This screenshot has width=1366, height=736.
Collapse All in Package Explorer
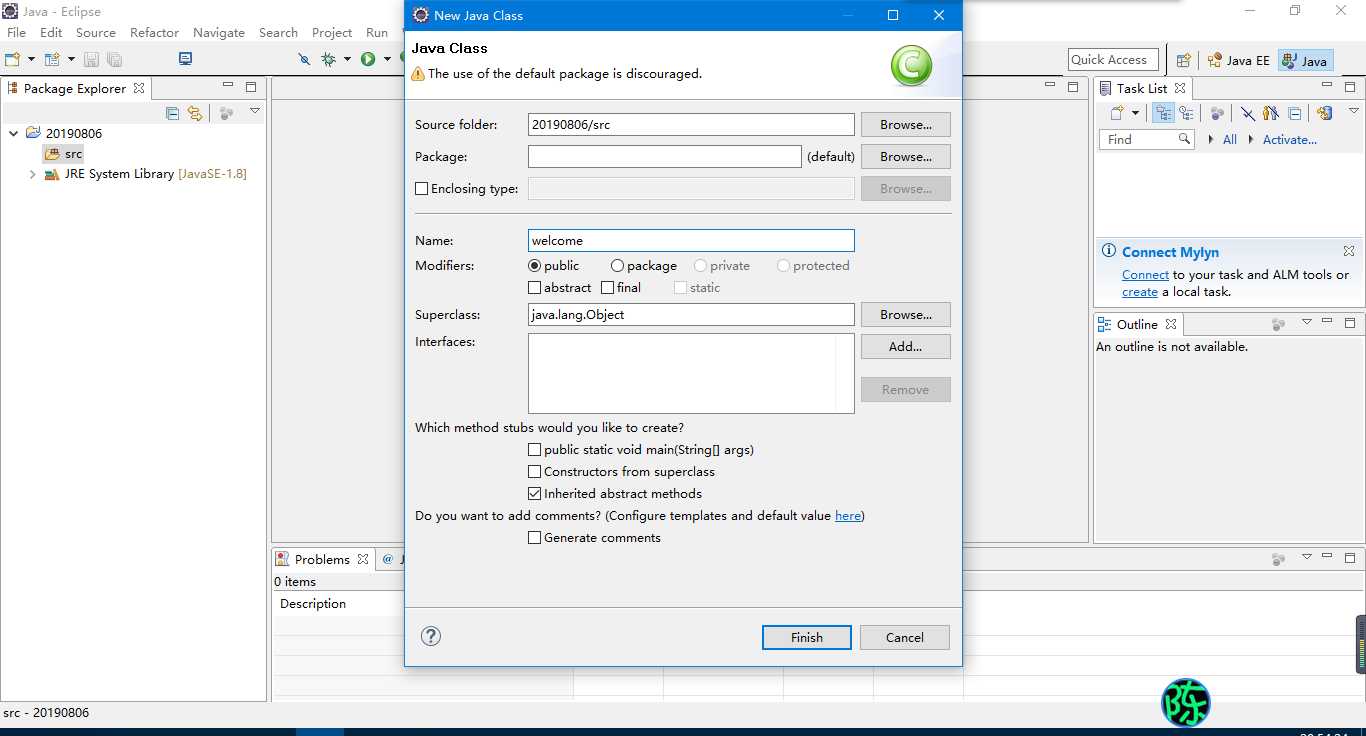pos(172,113)
